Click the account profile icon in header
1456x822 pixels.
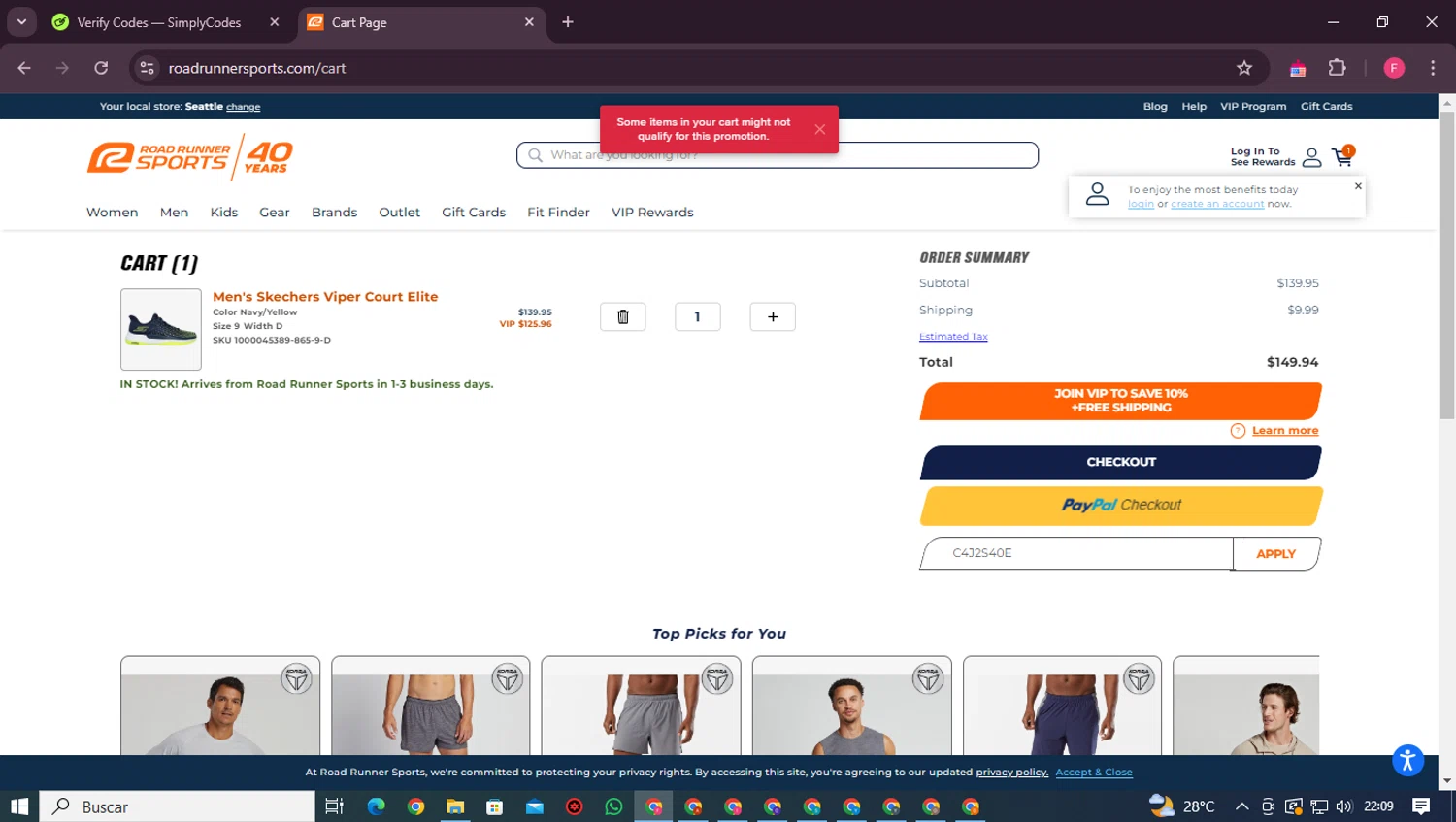[1311, 157]
